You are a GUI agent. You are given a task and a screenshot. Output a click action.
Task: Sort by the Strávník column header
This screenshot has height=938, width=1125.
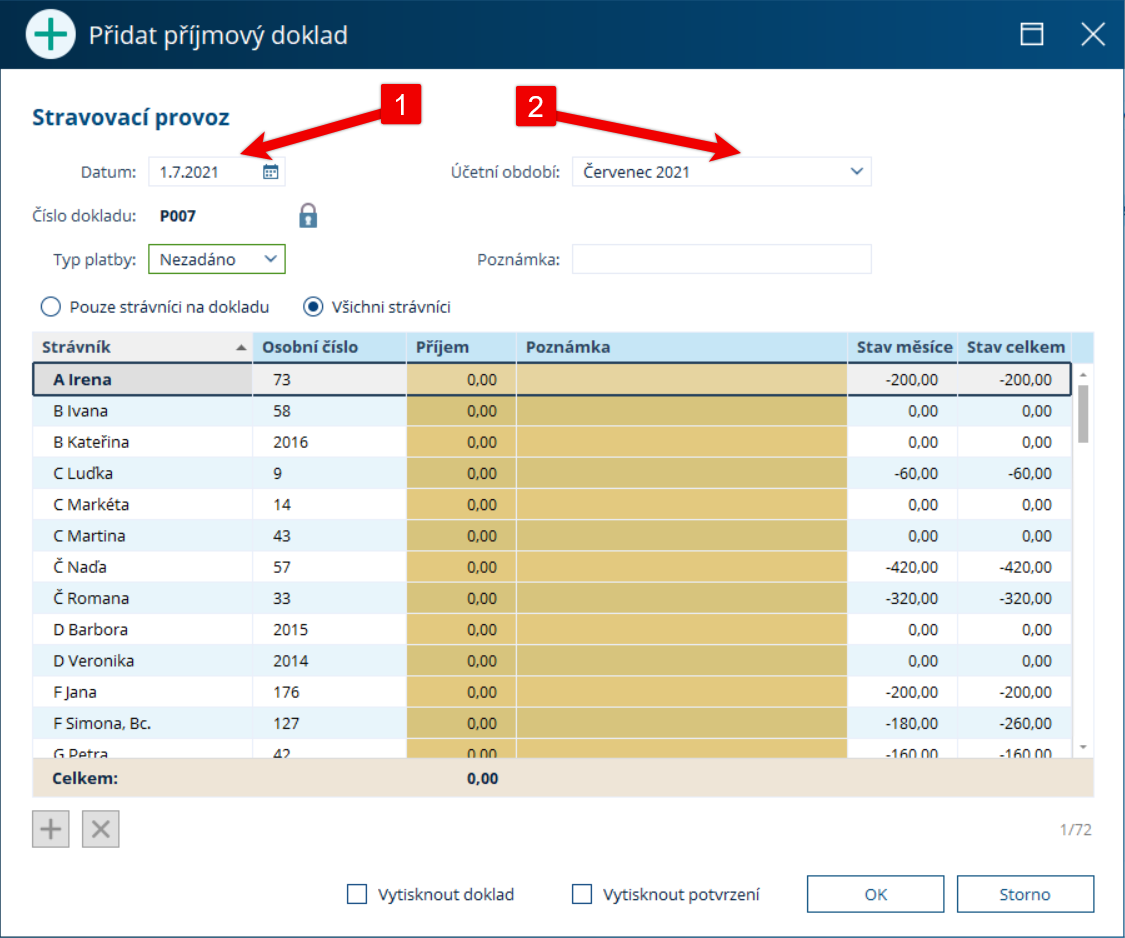[142, 347]
